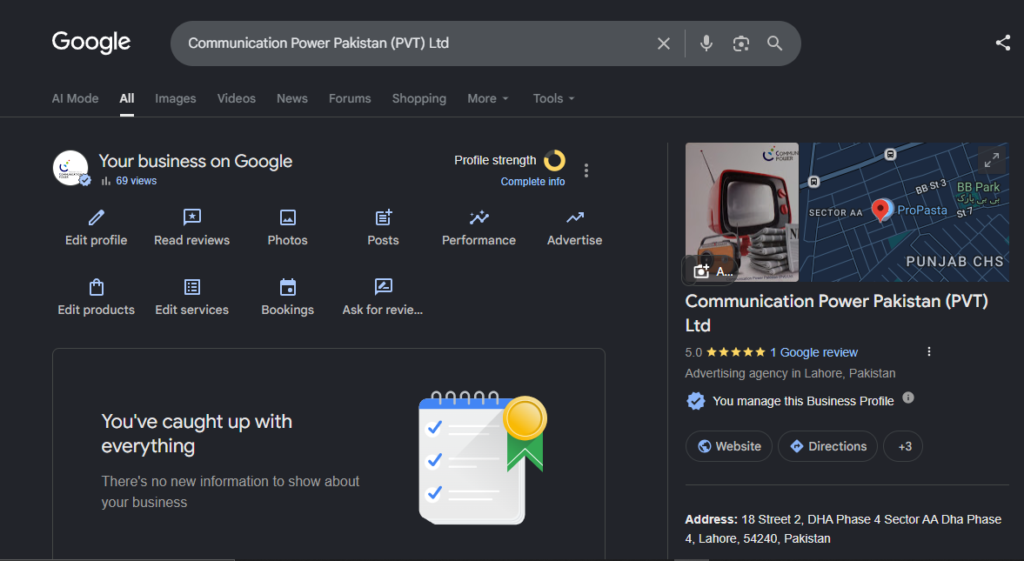Open Edit services

point(192,298)
